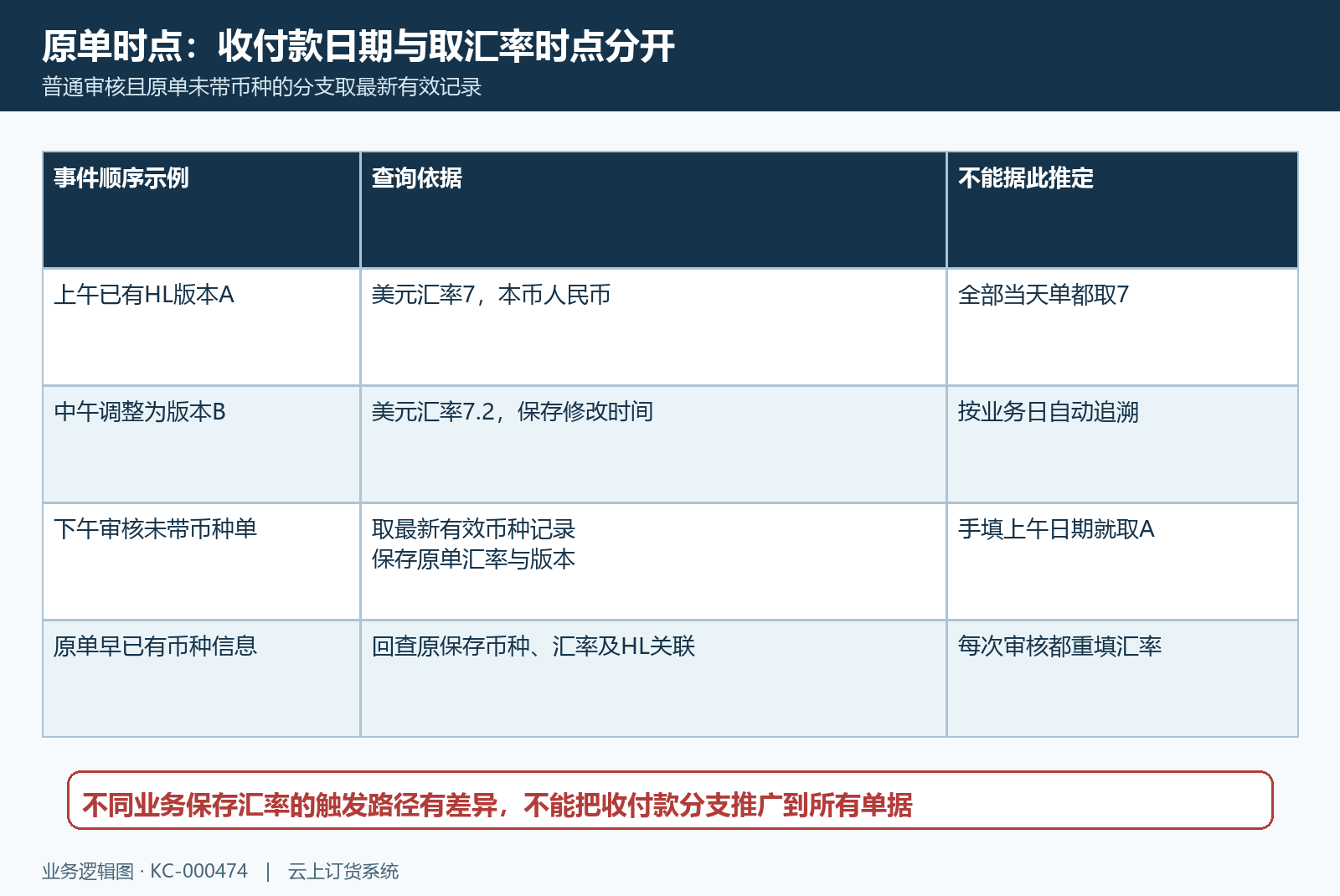Select cell 手填上午日期就取A
Screen dimensions: 1340x896
1122,562
